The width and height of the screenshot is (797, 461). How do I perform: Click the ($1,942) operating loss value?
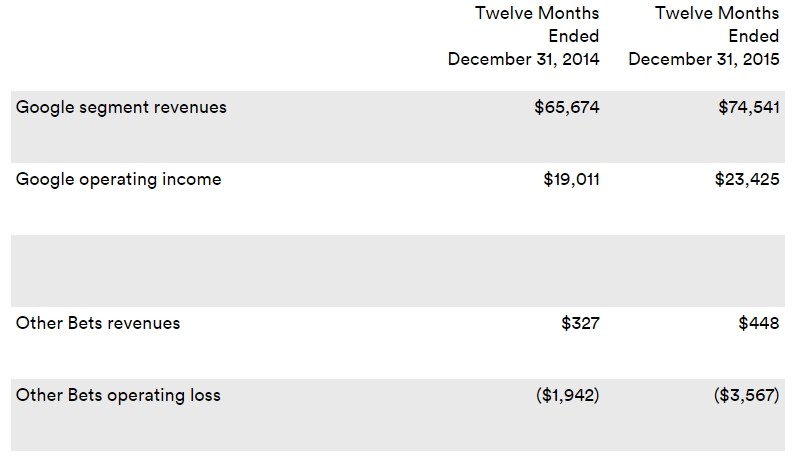(567, 395)
